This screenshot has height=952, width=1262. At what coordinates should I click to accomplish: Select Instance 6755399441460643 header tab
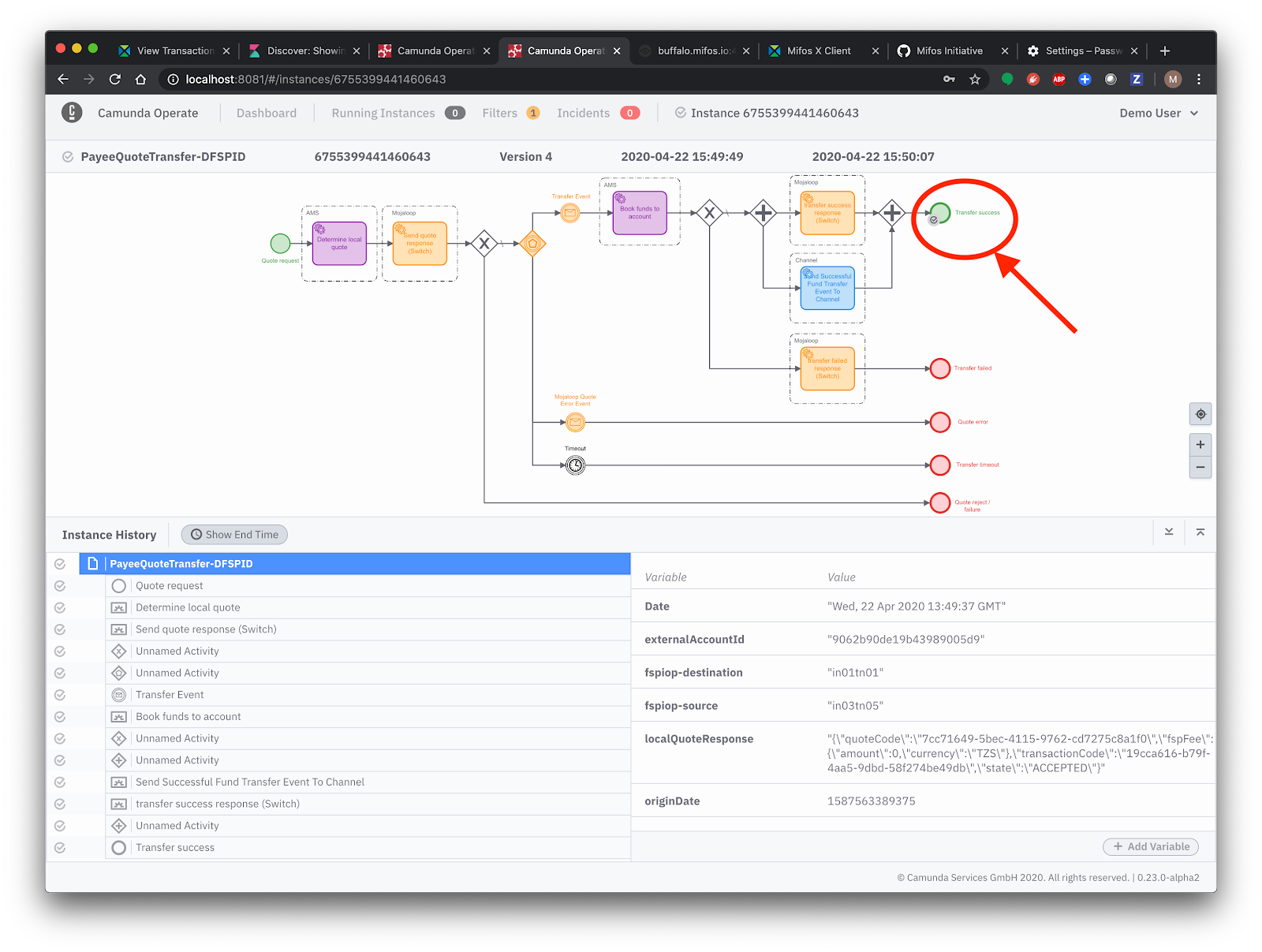(x=767, y=113)
